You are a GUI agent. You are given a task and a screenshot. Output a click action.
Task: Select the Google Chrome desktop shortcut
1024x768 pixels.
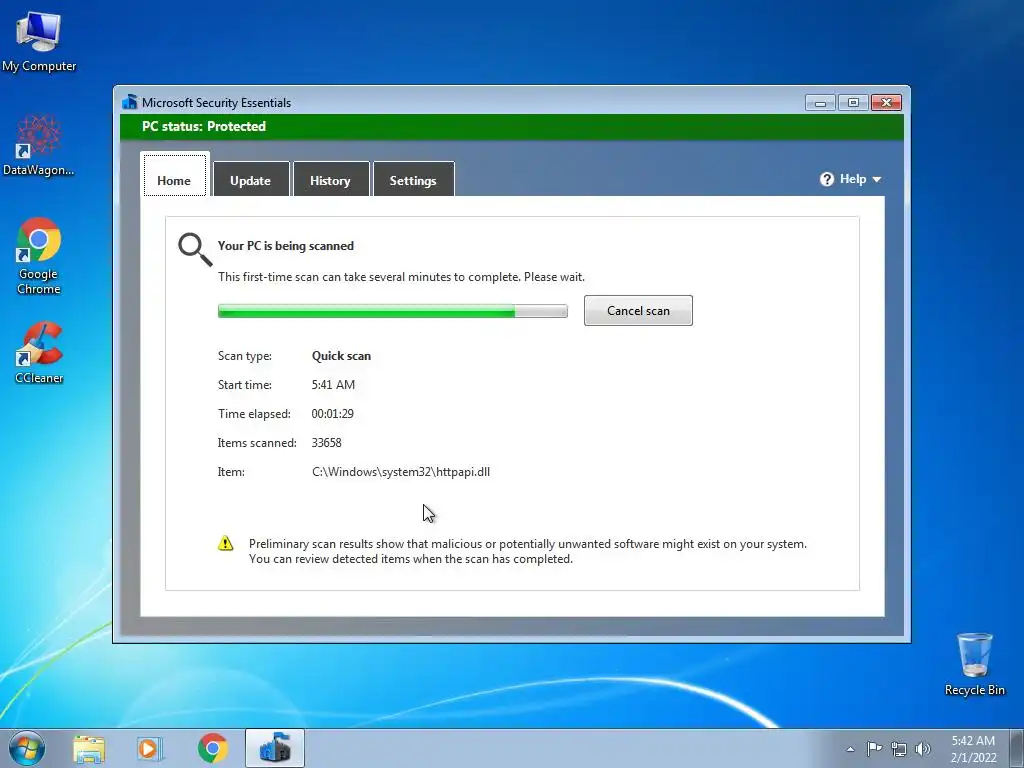(x=39, y=255)
